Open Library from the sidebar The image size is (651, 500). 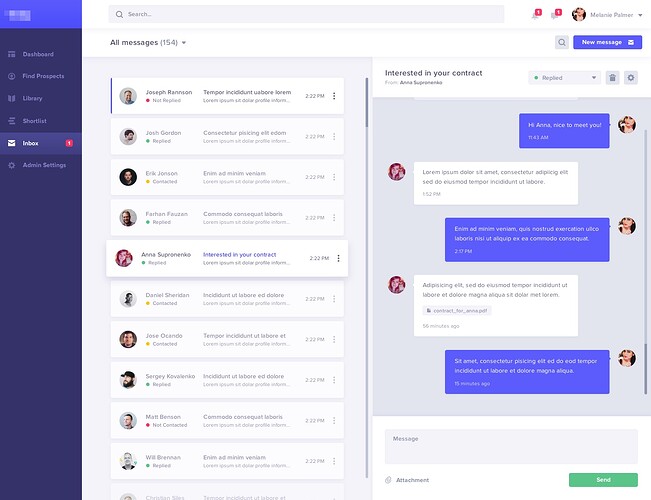point(41,98)
